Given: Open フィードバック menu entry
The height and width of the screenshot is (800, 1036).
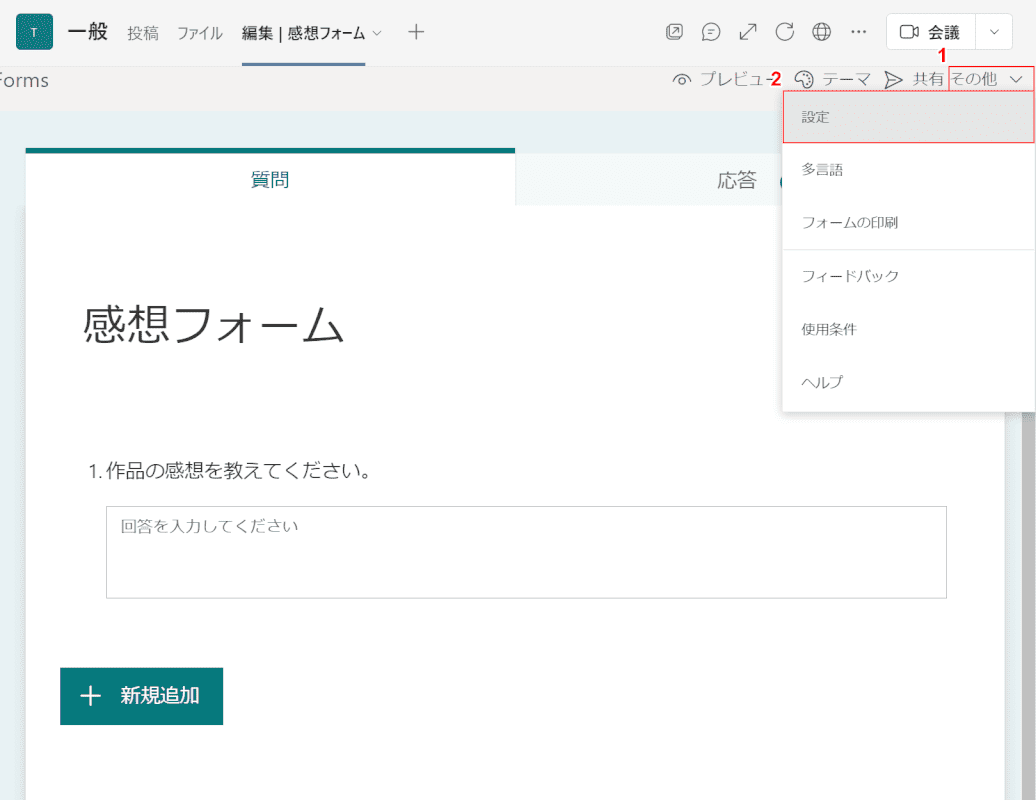Looking at the screenshot, I should pos(908,276).
